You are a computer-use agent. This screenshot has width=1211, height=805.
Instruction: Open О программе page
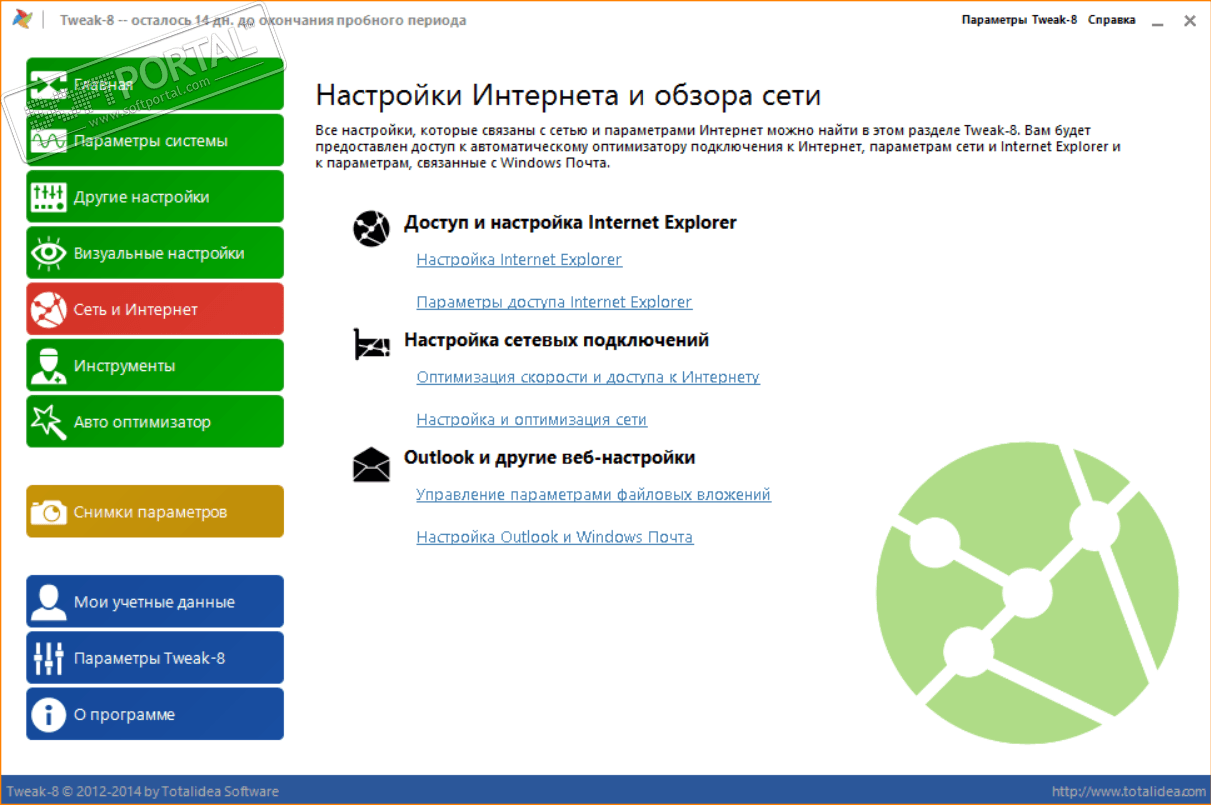(x=155, y=714)
